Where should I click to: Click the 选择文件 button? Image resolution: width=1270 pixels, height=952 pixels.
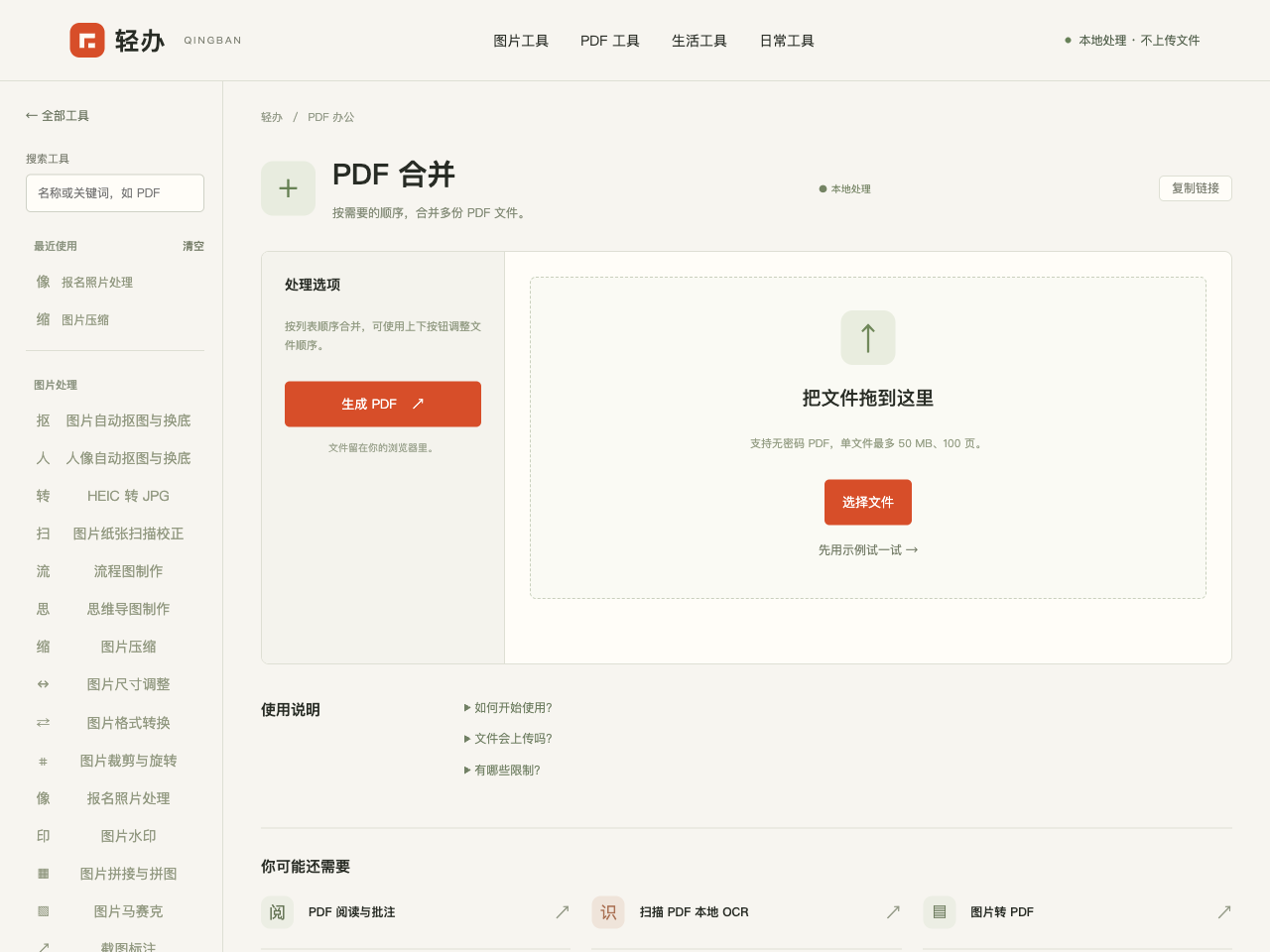pos(868,503)
